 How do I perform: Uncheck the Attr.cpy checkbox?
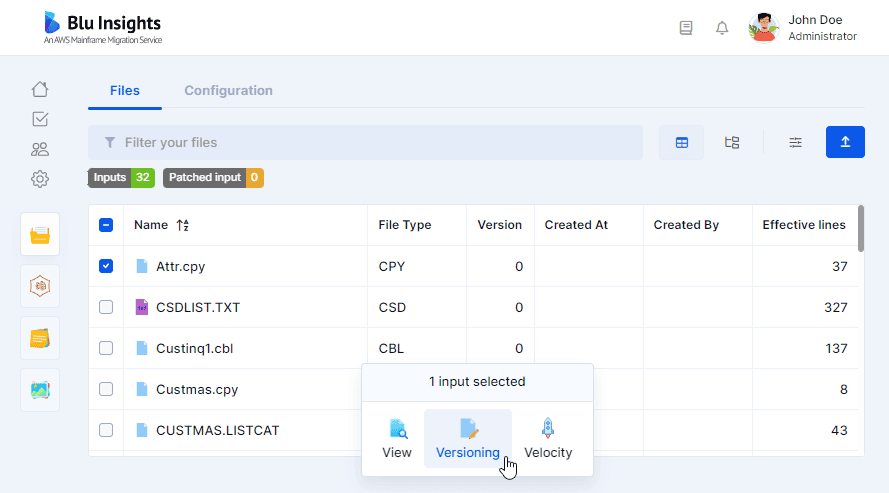(106, 266)
